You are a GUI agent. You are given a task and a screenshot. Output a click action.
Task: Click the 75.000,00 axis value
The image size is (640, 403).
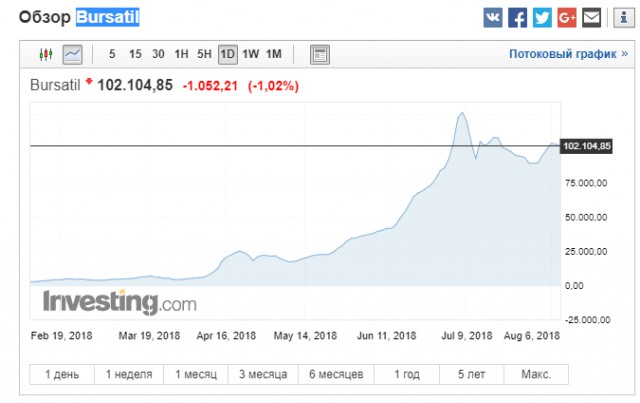point(586,183)
